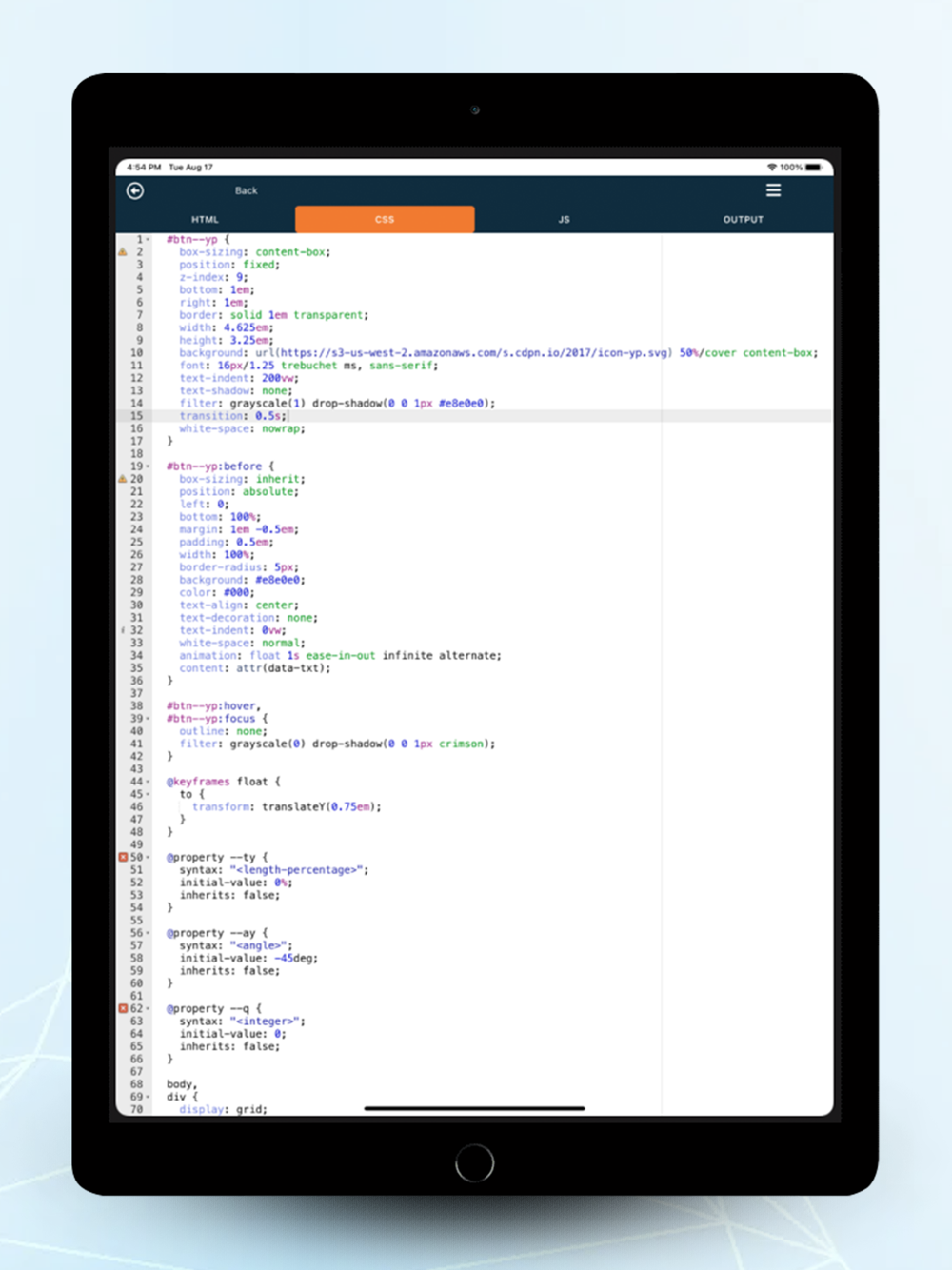
Task: Click 'width: 4.625em;' line
Action: pos(227,327)
